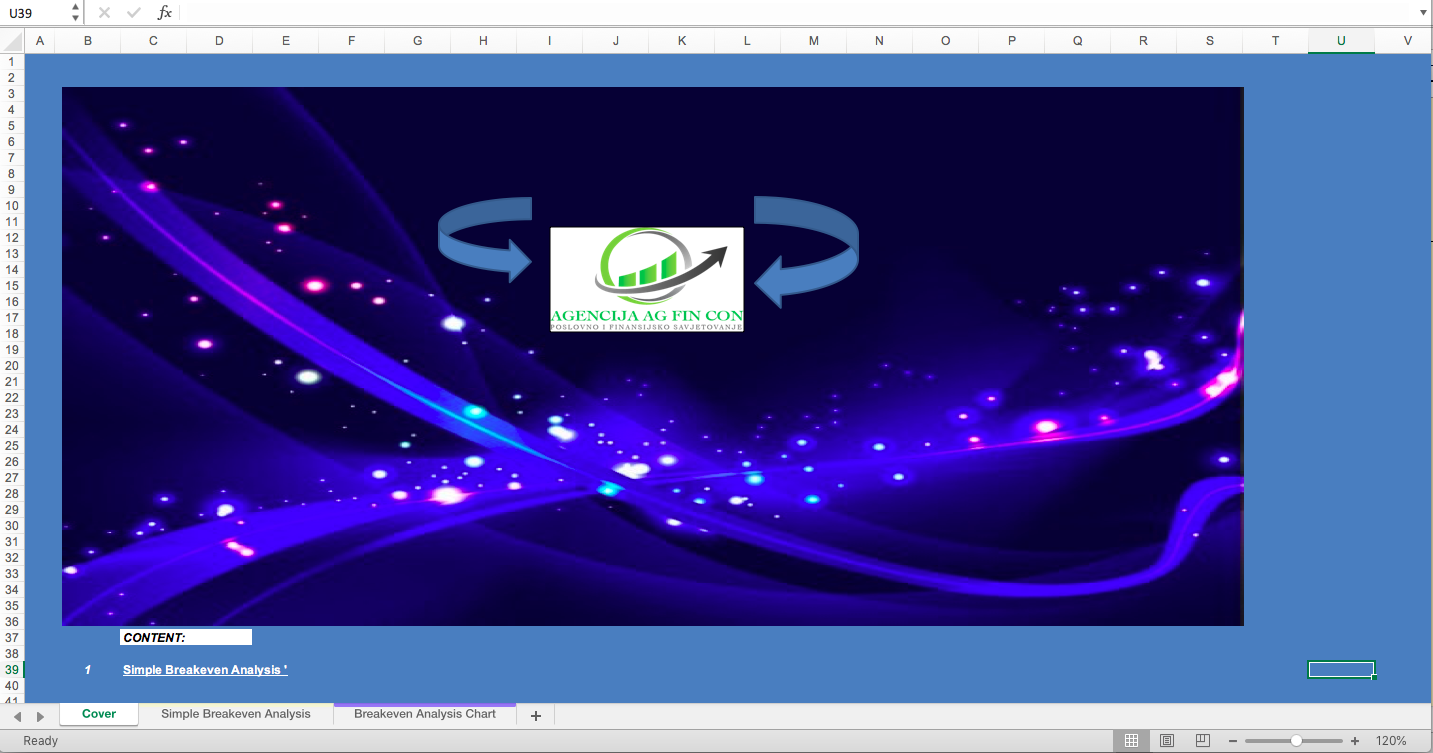Switch to Page Break Preview icon
This screenshot has width=1433, height=753.
[1203, 741]
